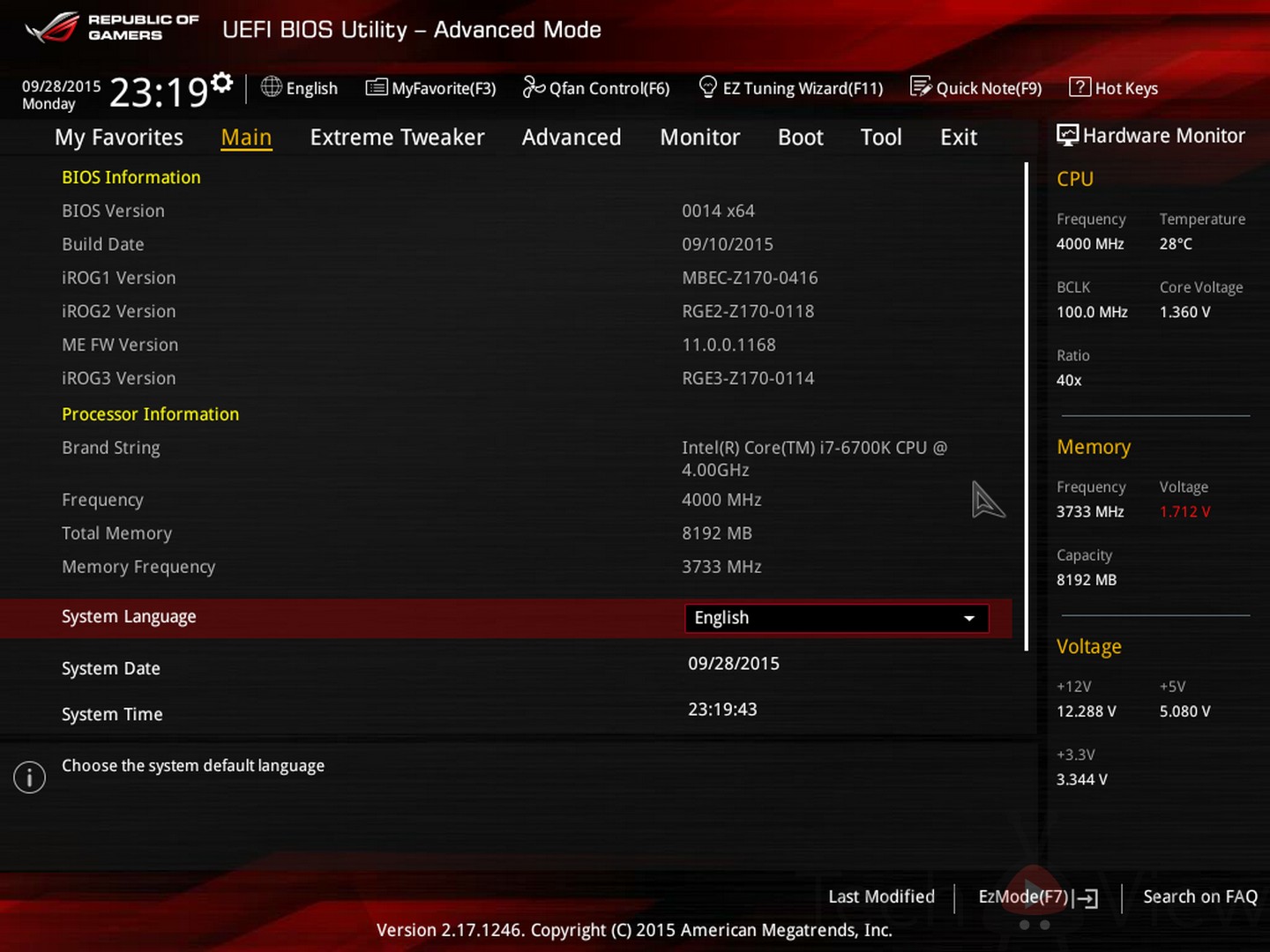Click EZ Tuning Wizard(F11) label

point(803,88)
